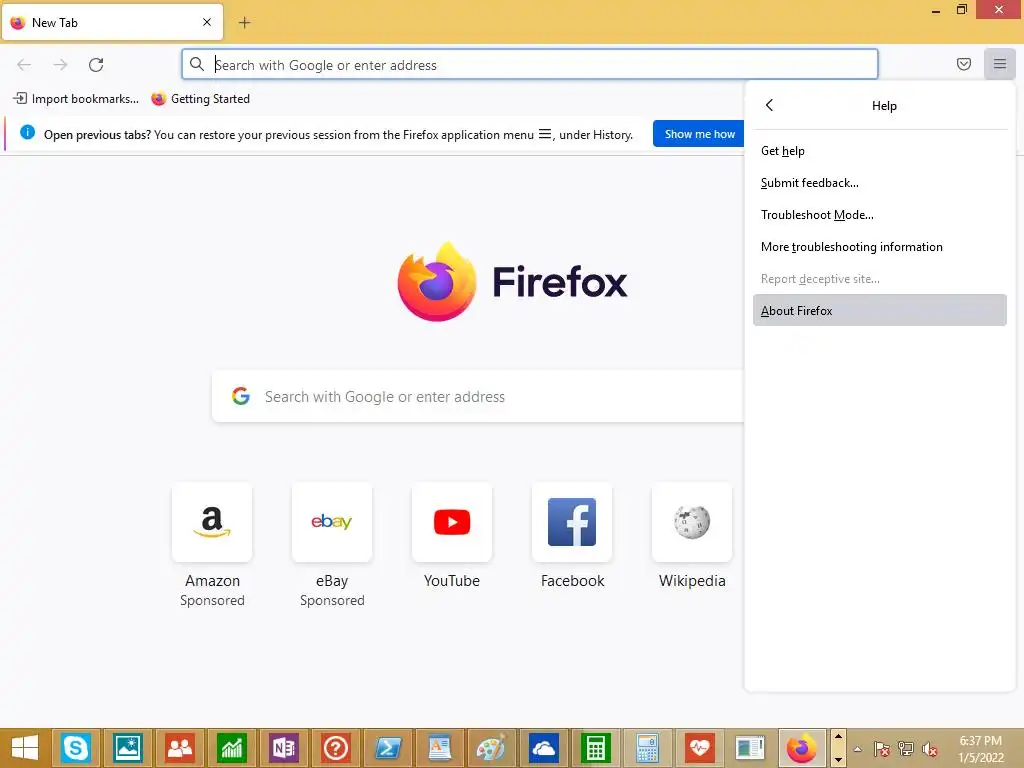Viewport: 1024px width, 768px height.
Task: Open WordPad from the taskbar
Action: tap(440, 748)
